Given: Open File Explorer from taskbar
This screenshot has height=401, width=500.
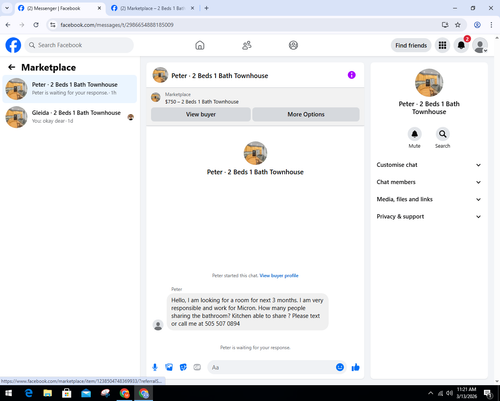Looking at the screenshot, I should (48, 393).
